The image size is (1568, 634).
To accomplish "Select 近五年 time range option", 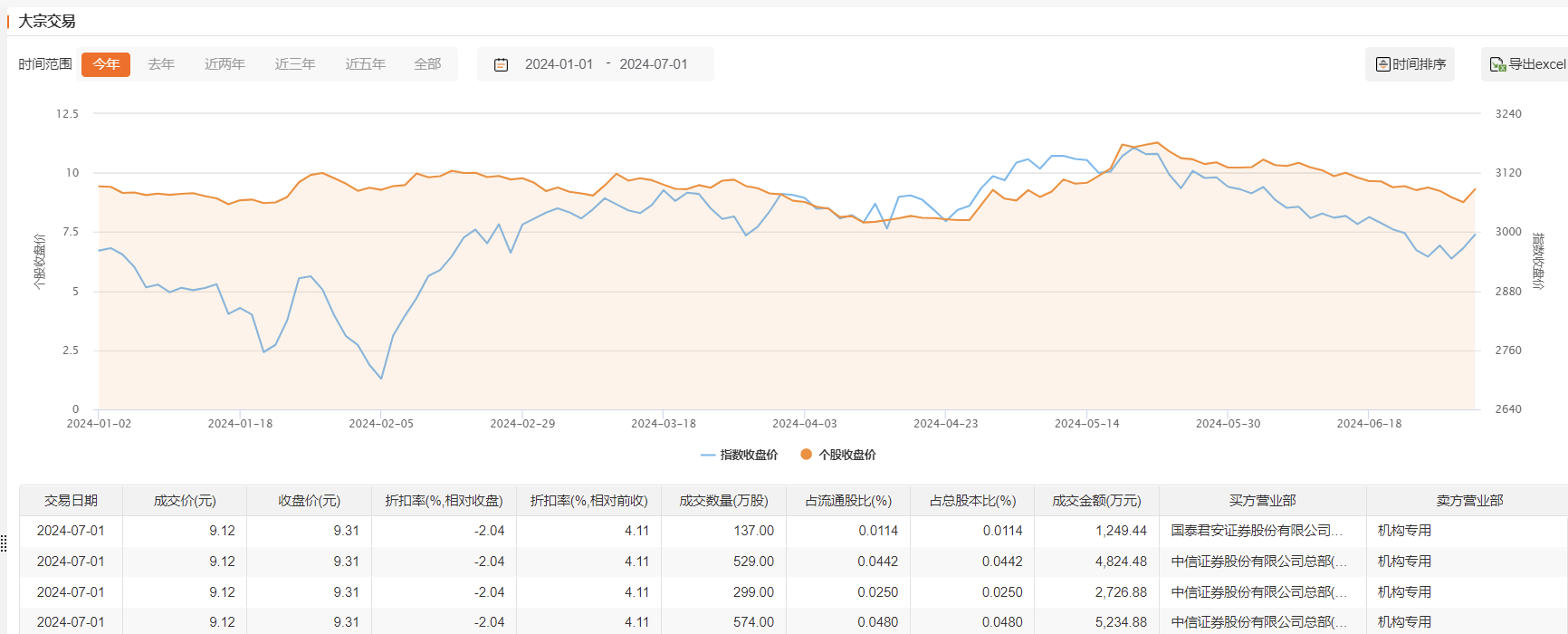I will point(365,64).
